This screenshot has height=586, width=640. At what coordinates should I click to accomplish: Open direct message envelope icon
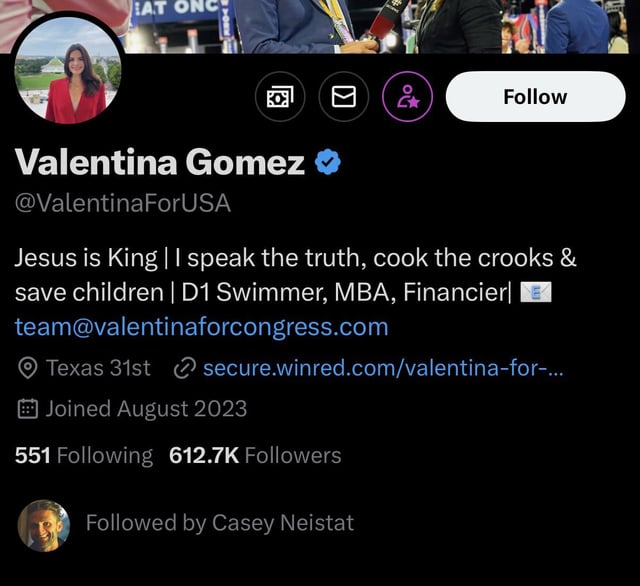[x=344, y=97]
